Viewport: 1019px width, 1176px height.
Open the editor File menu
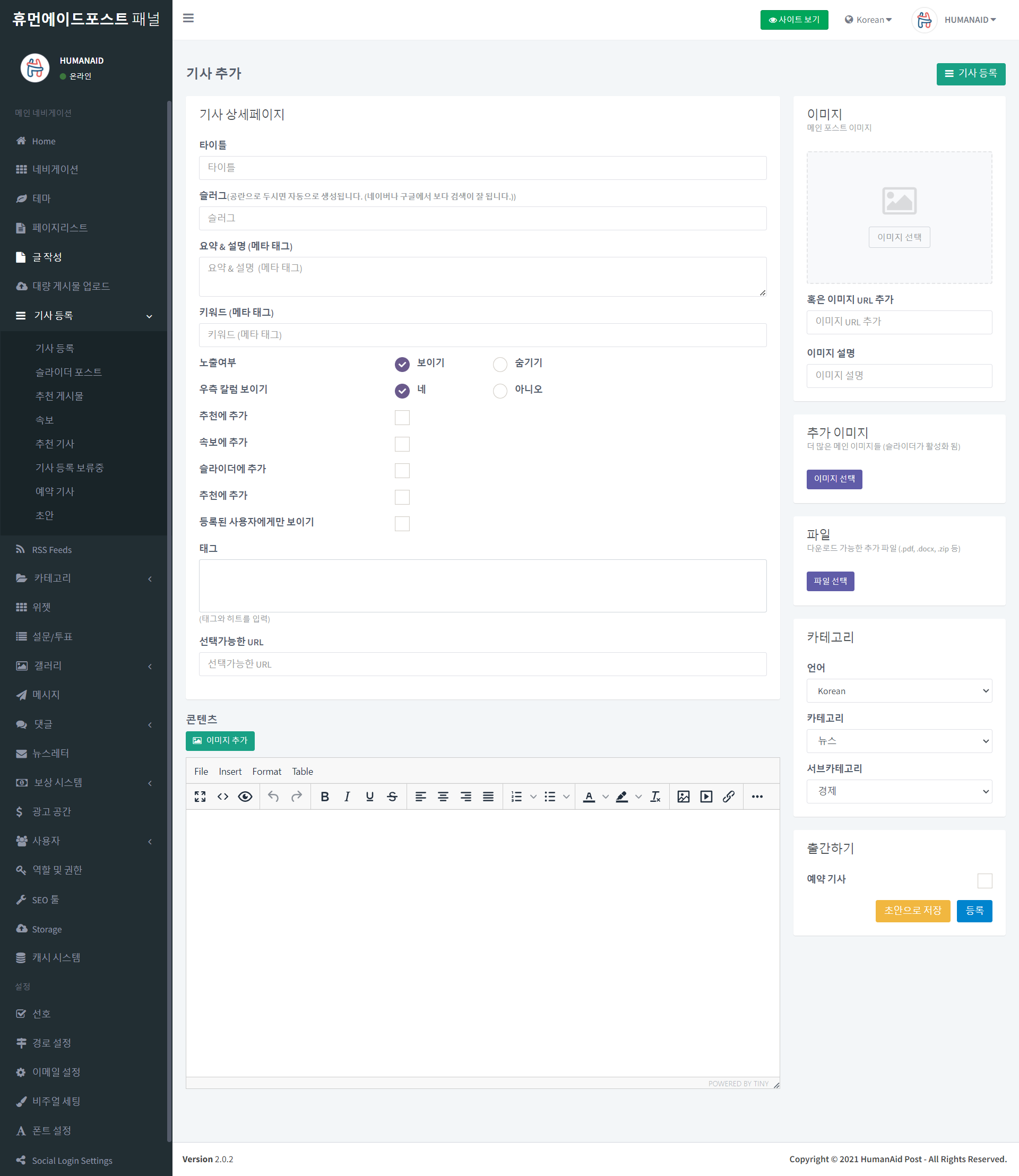point(201,772)
